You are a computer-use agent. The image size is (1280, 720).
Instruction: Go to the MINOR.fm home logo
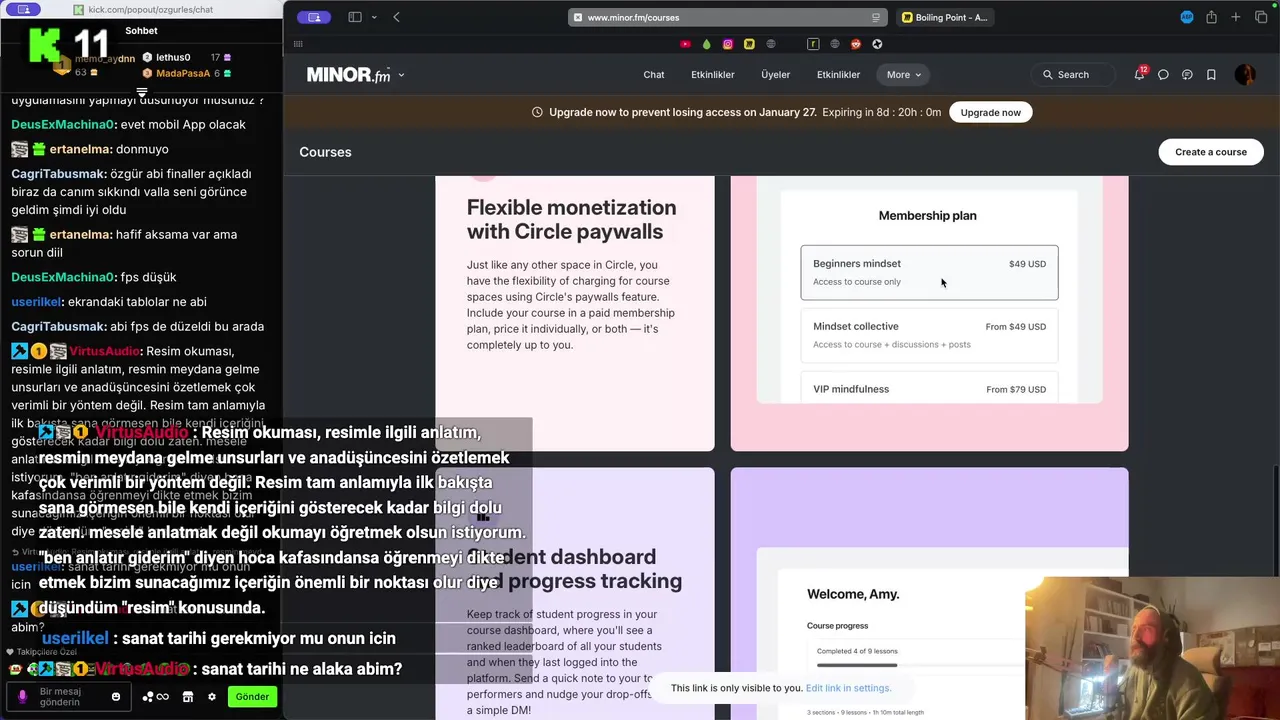(x=348, y=75)
